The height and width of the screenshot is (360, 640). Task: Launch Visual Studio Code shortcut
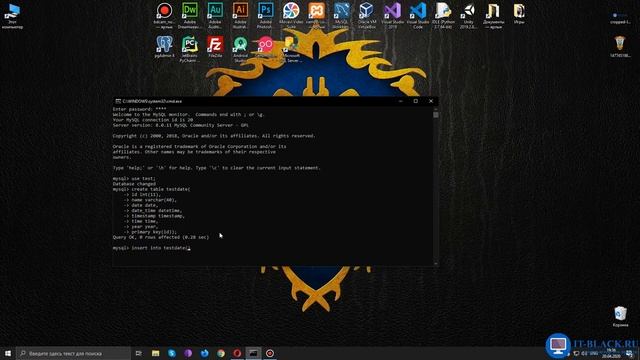[418, 16]
